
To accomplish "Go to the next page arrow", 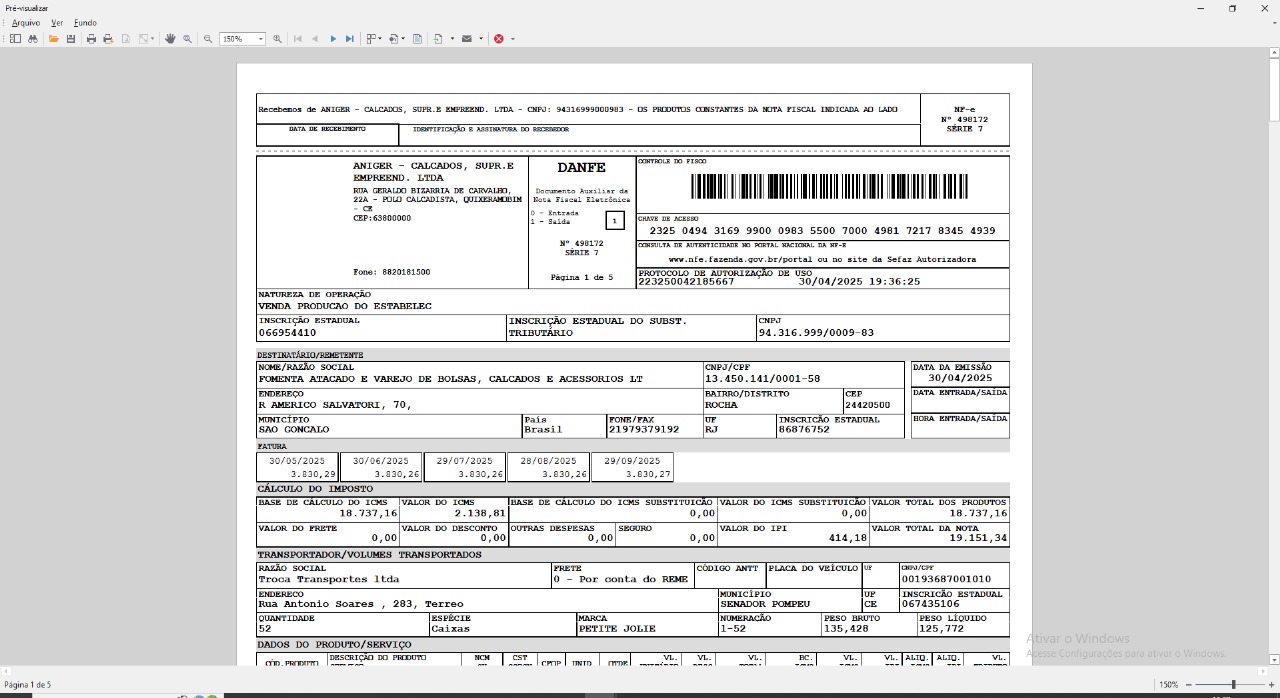I will point(333,39).
